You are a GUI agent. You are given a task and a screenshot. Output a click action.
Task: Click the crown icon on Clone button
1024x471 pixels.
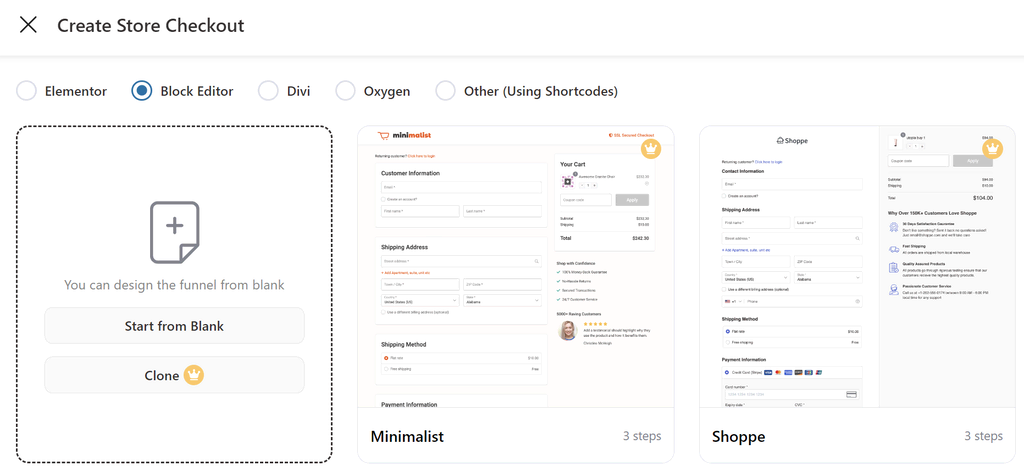[194, 375]
